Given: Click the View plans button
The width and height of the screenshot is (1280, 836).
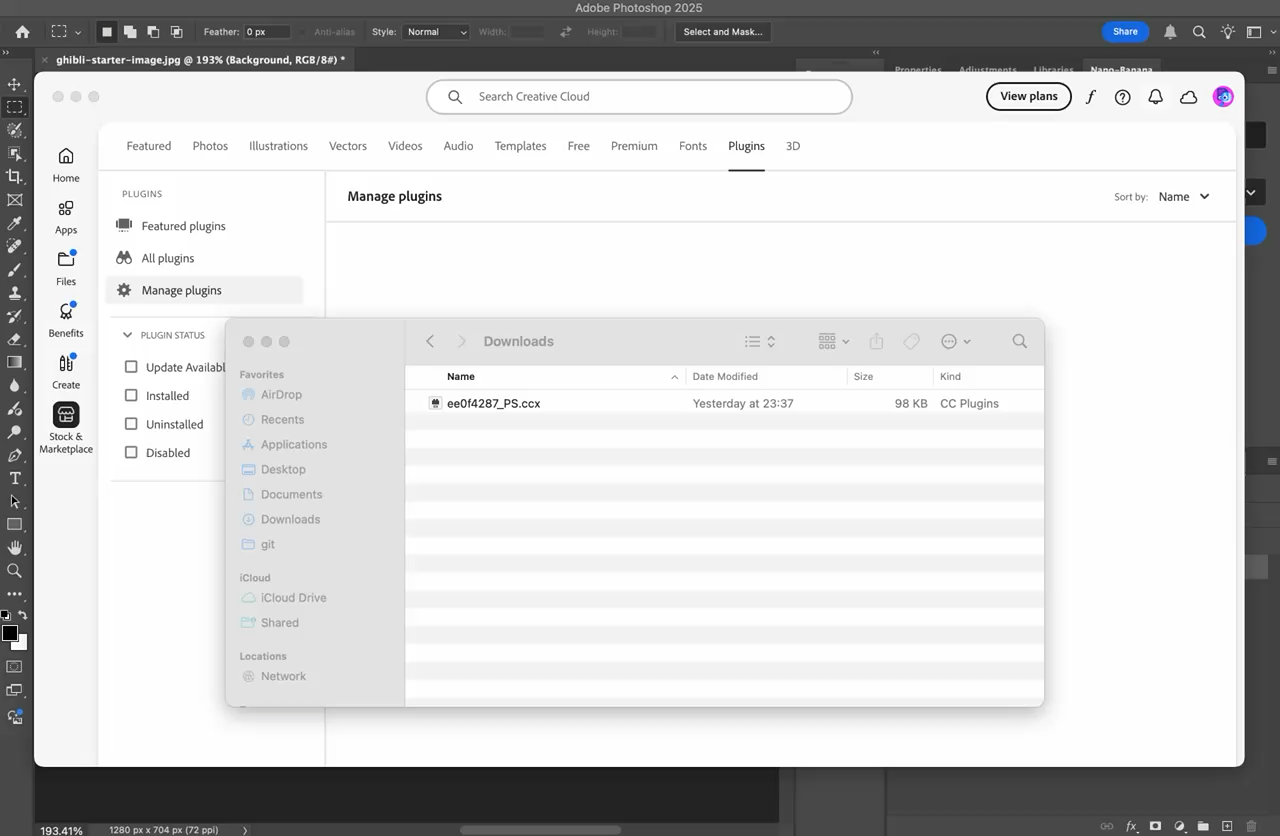Looking at the screenshot, I should (x=1028, y=96).
